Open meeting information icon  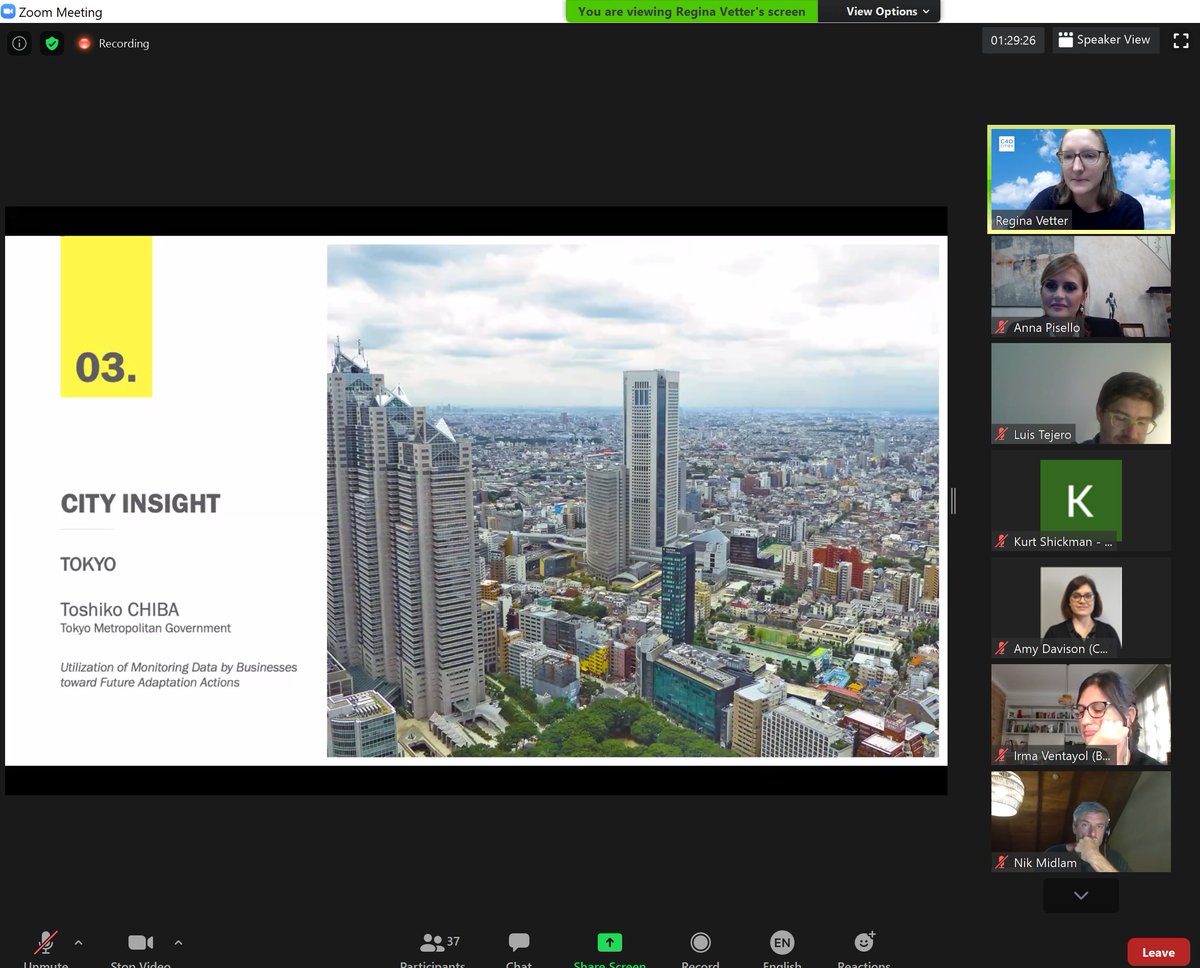coord(19,43)
